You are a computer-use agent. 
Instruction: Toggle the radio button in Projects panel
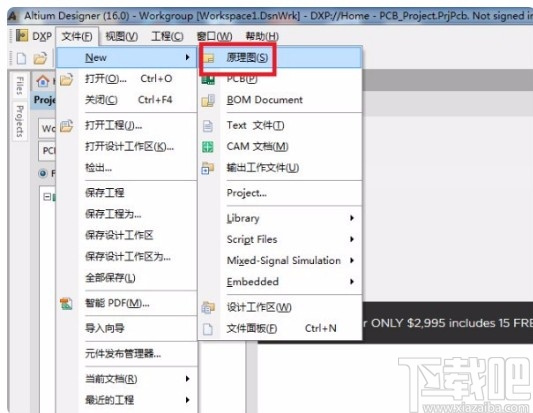43,173
